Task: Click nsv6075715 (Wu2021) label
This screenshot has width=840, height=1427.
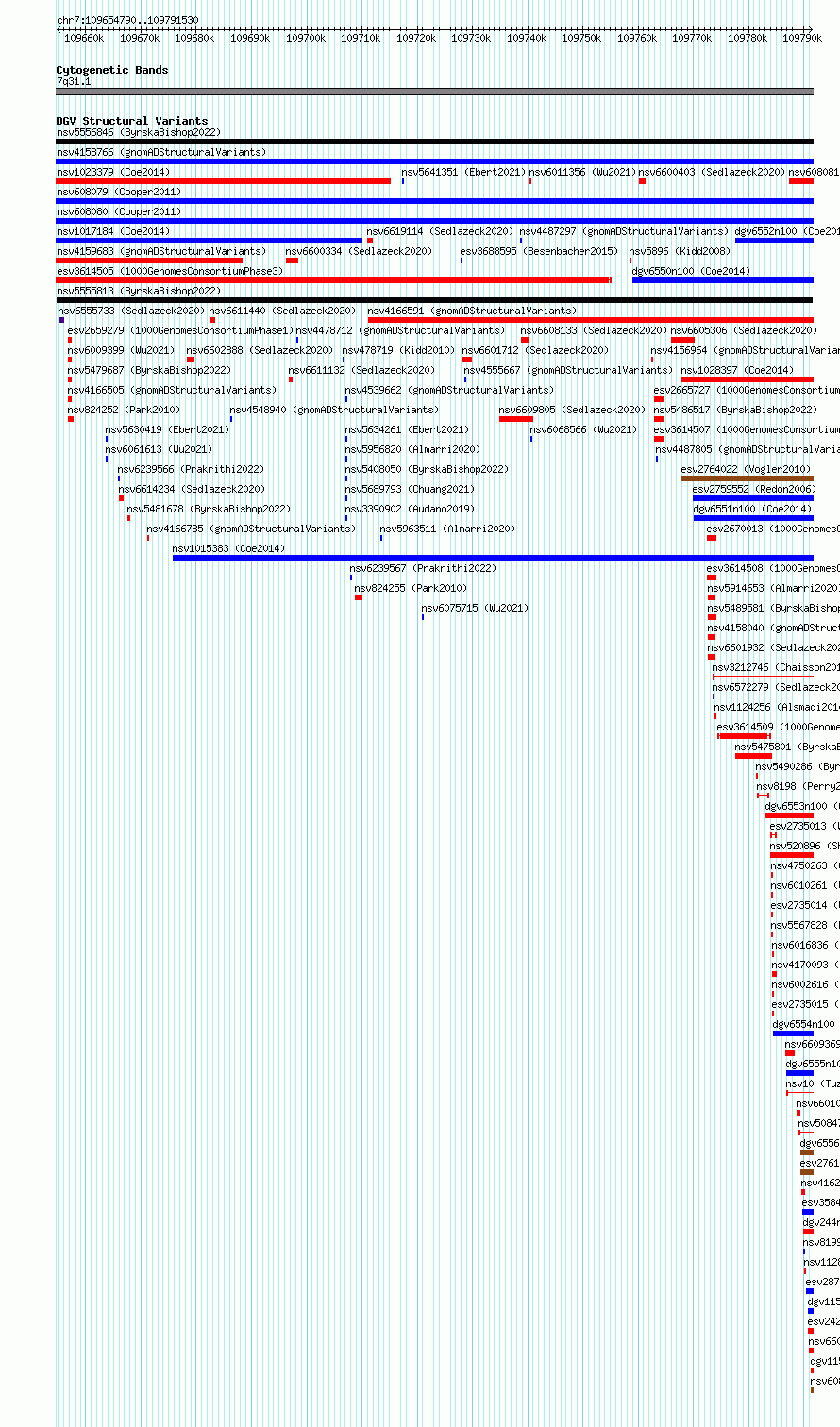Action: (x=476, y=608)
